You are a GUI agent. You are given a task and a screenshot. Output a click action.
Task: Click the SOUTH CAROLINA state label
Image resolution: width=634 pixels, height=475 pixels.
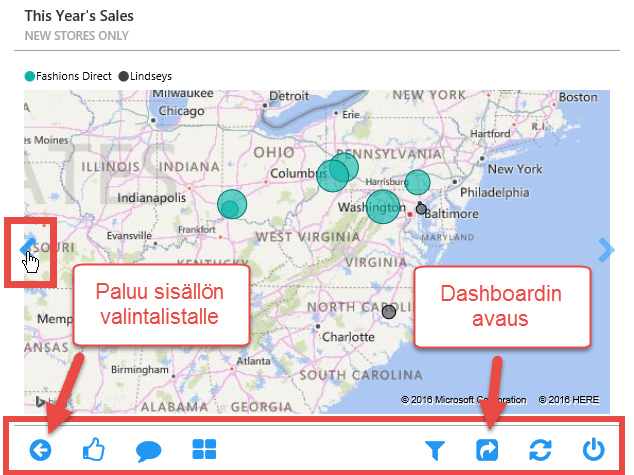(x=361, y=375)
